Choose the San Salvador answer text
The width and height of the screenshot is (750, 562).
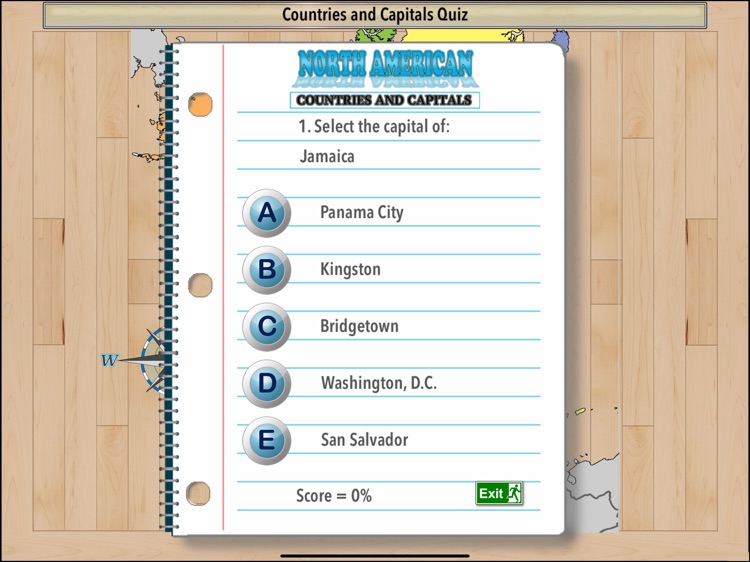(364, 440)
